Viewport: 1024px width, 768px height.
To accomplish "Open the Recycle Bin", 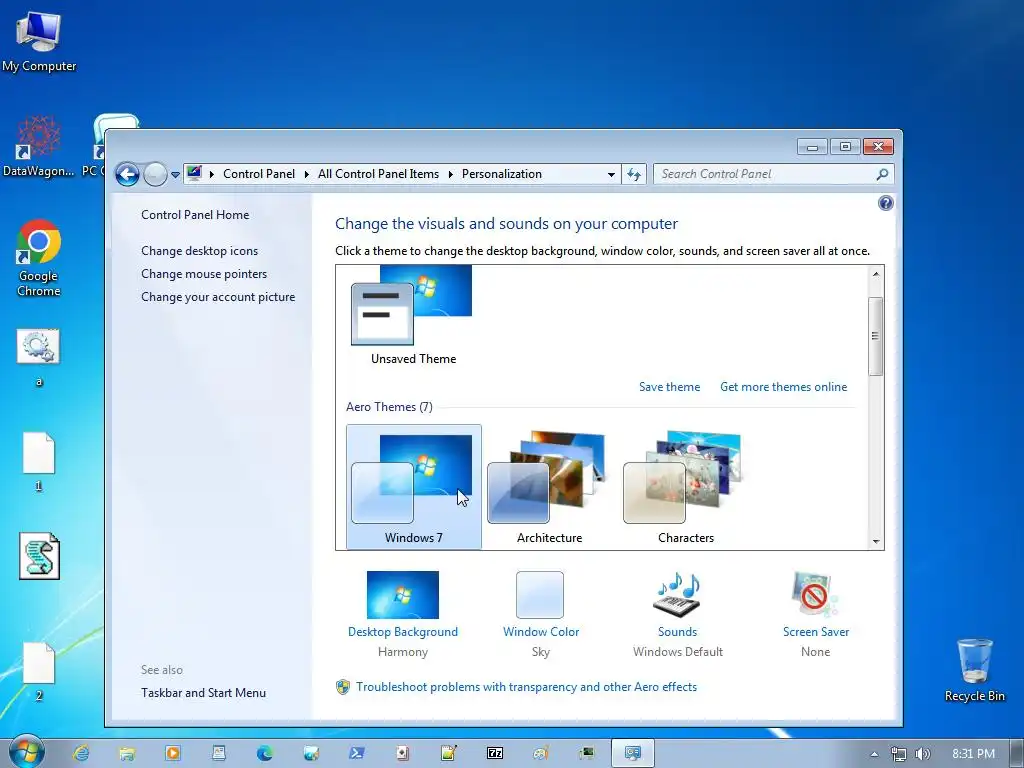I will click(974, 670).
